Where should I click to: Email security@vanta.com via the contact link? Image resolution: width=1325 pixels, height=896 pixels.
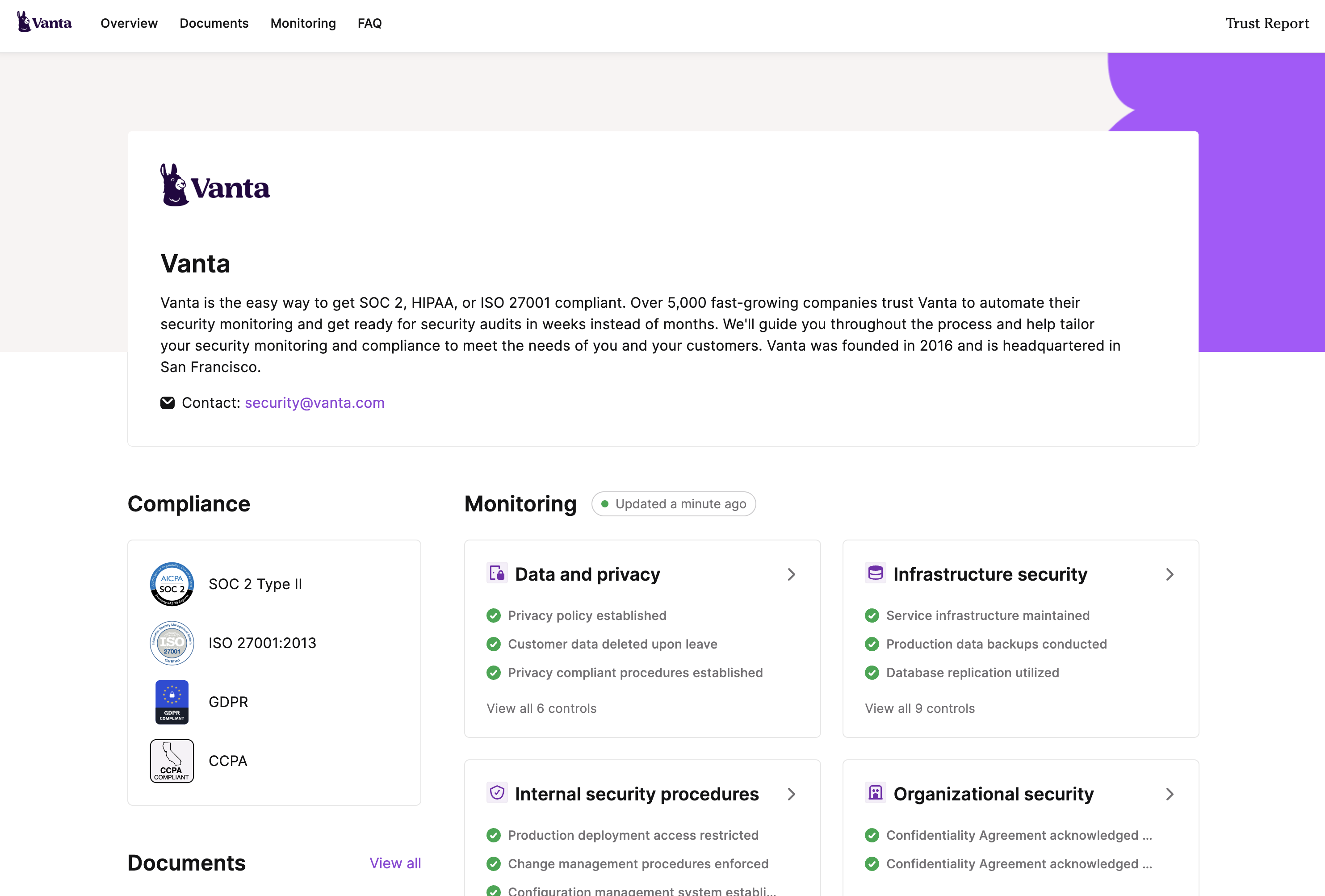[x=314, y=402]
